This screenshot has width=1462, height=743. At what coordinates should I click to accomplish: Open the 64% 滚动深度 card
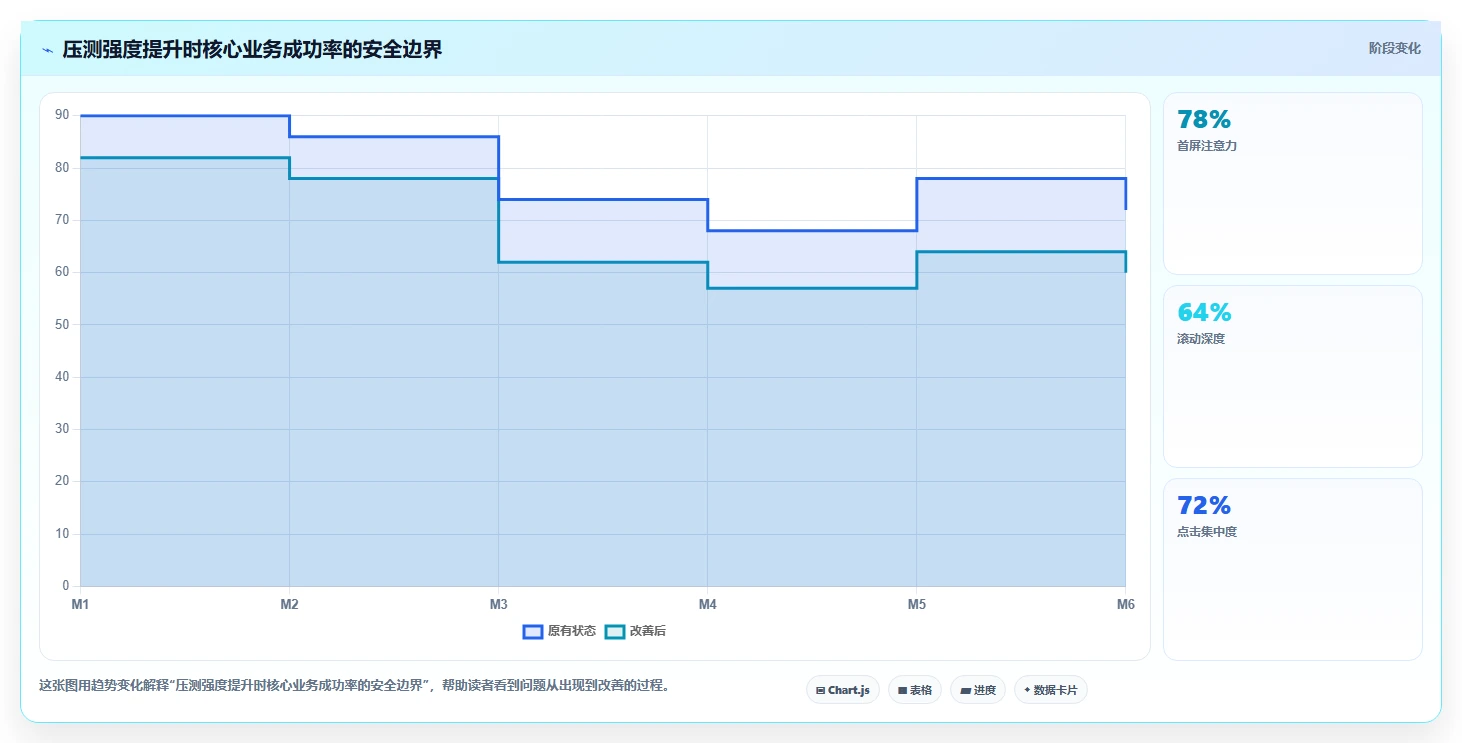pos(1293,376)
